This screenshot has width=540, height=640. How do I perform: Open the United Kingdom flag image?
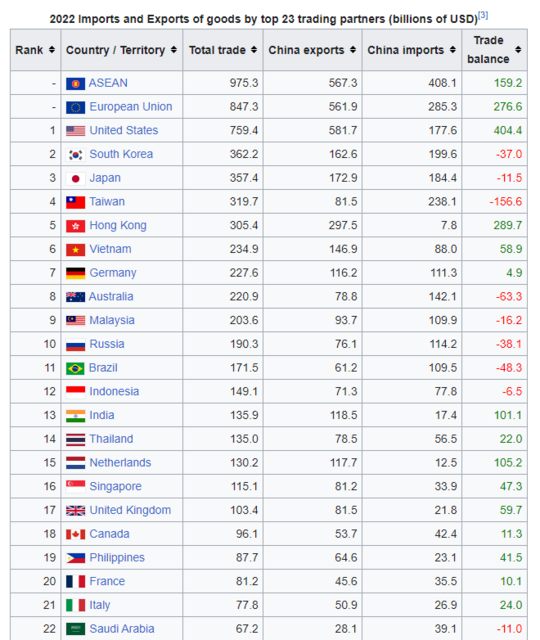76,510
